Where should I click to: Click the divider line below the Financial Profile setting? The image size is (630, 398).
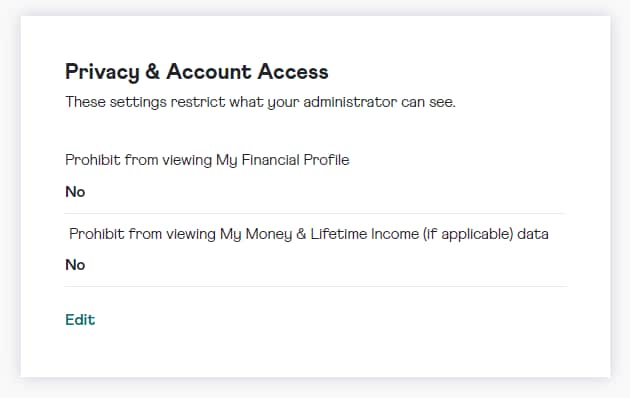coord(315,214)
